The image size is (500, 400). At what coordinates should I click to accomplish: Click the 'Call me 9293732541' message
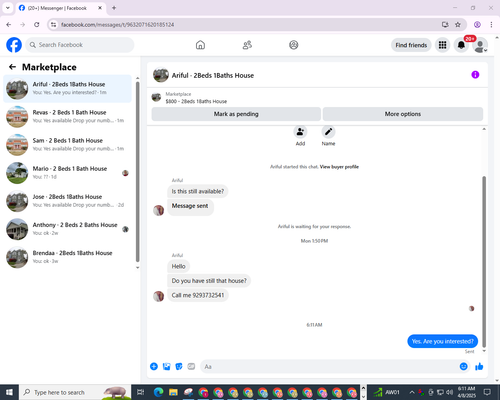tap(198, 295)
